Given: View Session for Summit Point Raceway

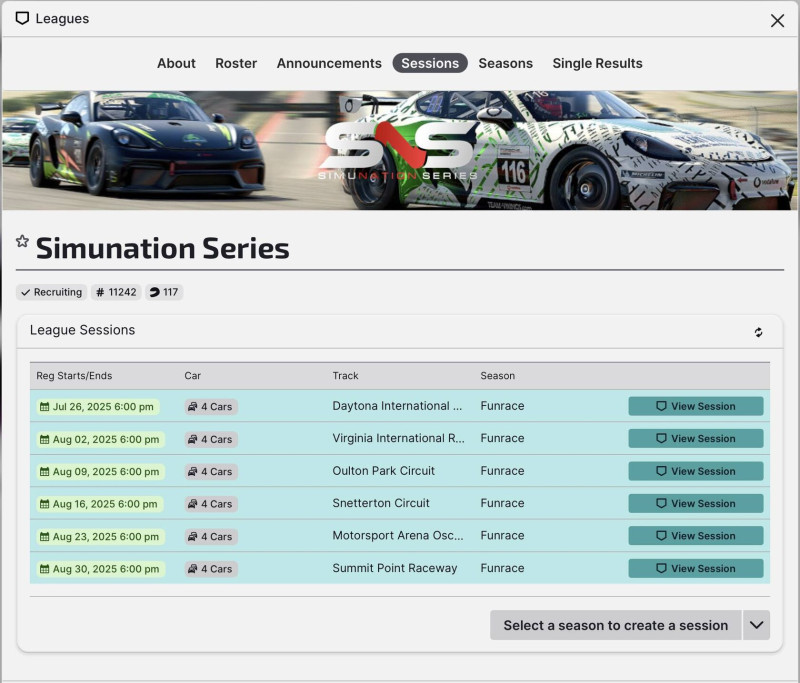Looking at the screenshot, I should (x=695, y=568).
